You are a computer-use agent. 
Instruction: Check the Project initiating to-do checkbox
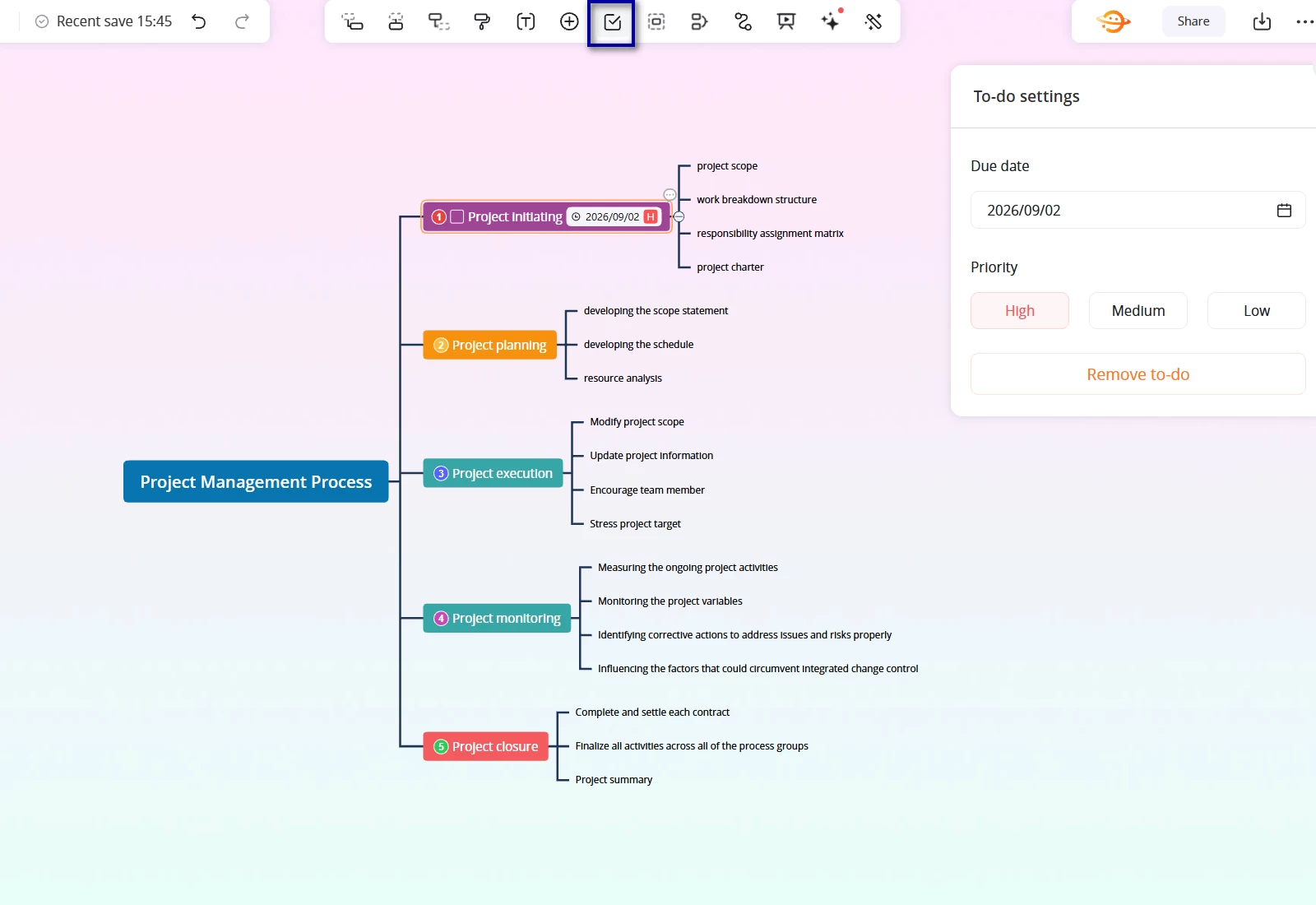point(457,217)
